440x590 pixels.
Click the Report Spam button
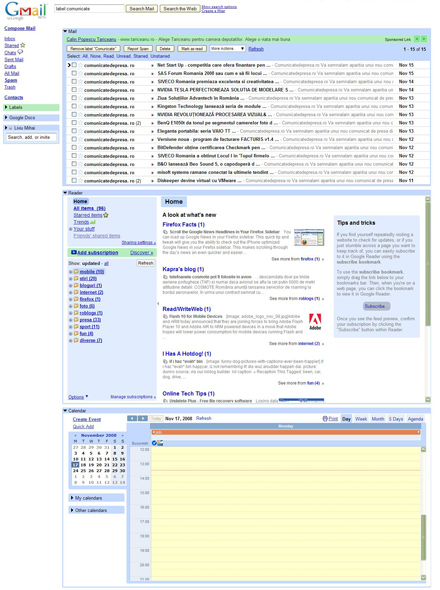click(138, 49)
